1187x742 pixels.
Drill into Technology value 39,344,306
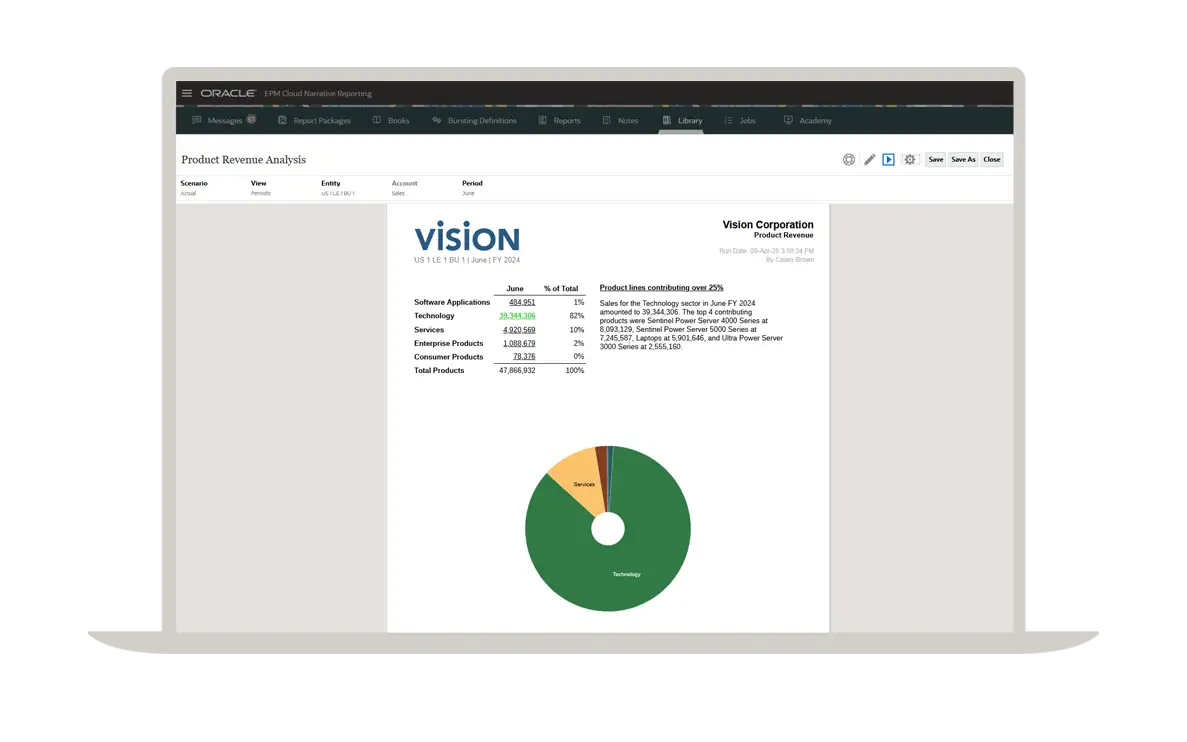517,316
